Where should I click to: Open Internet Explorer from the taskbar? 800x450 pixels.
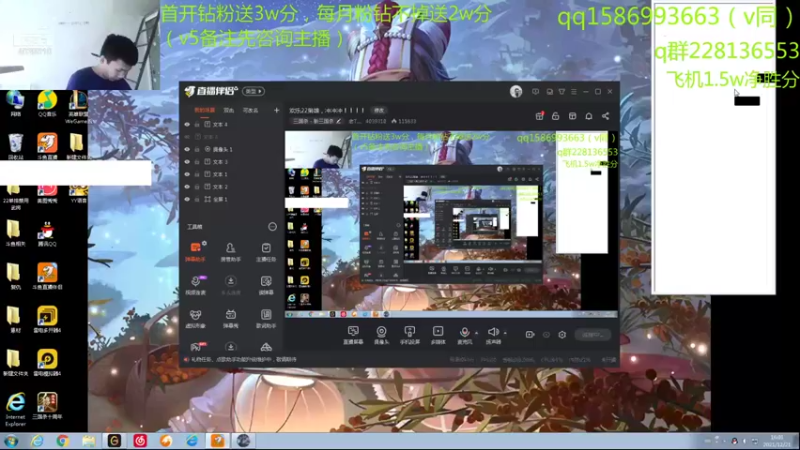[37, 441]
